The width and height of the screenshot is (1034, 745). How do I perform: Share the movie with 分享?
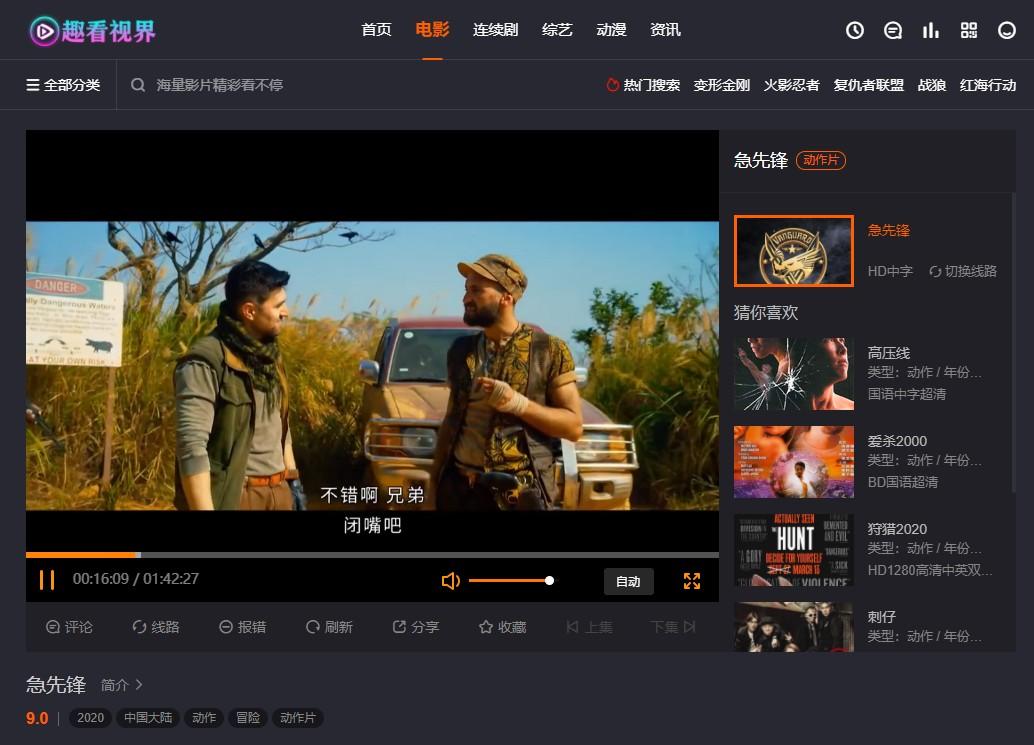point(415,627)
